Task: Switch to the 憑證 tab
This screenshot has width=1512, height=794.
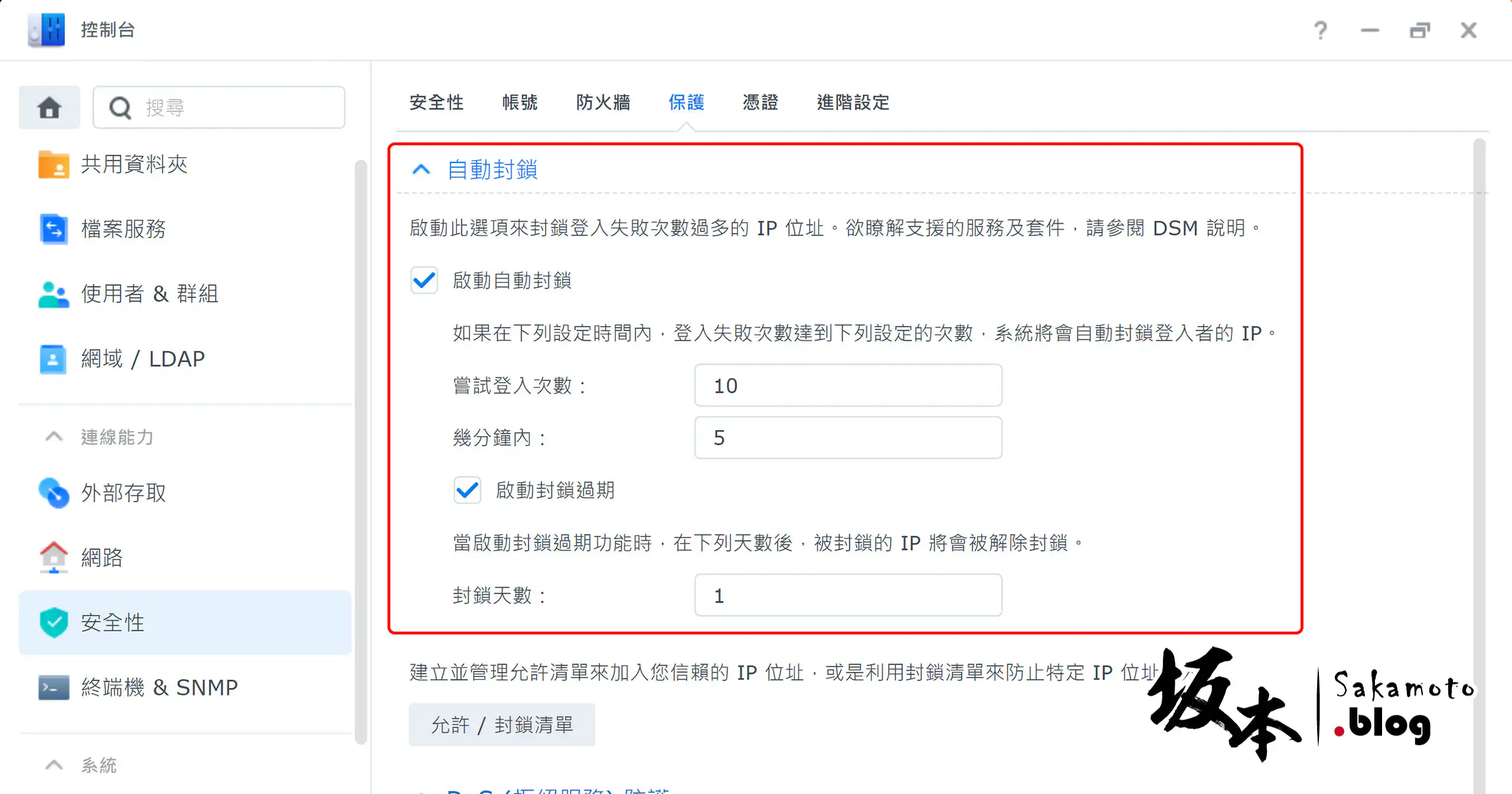Action: click(x=760, y=103)
